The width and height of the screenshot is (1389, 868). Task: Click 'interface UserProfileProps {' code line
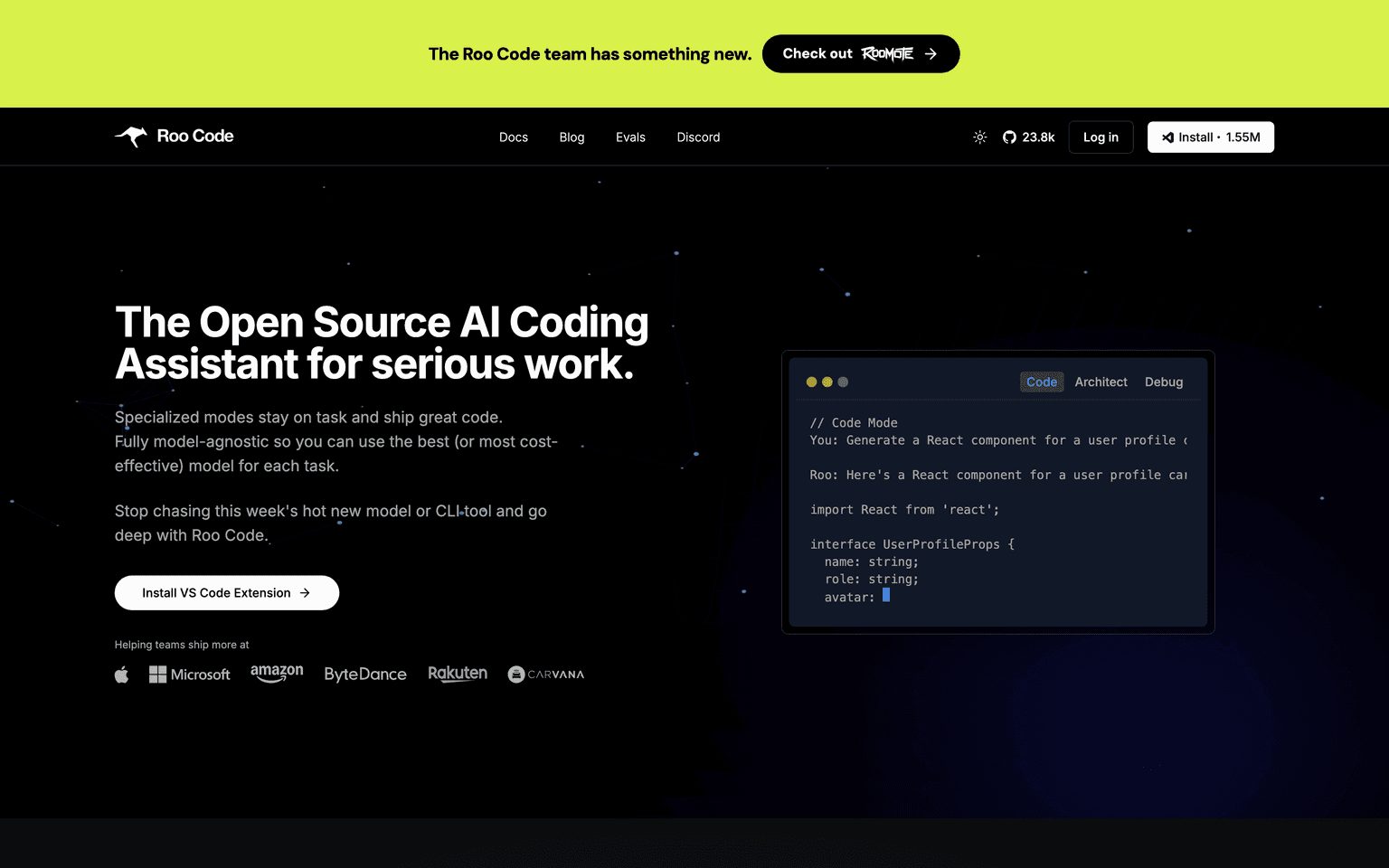click(912, 544)
